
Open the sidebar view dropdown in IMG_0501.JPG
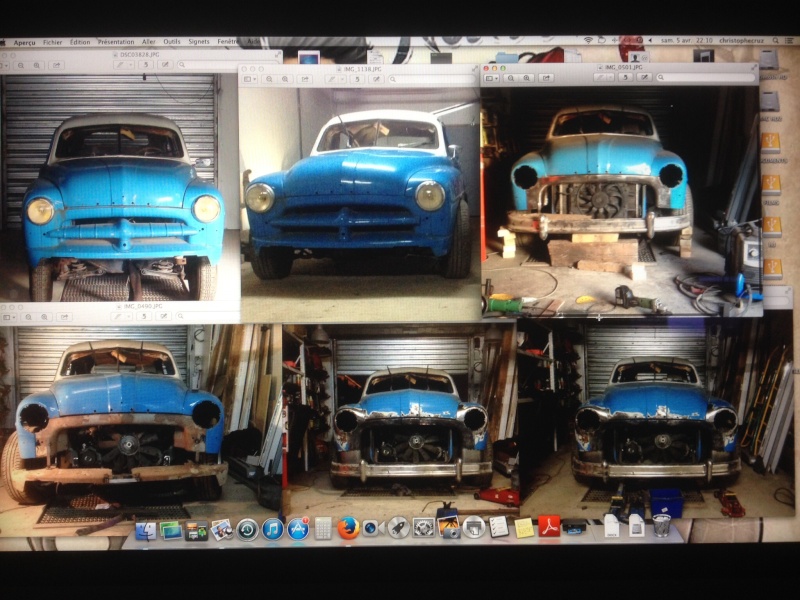492,78
